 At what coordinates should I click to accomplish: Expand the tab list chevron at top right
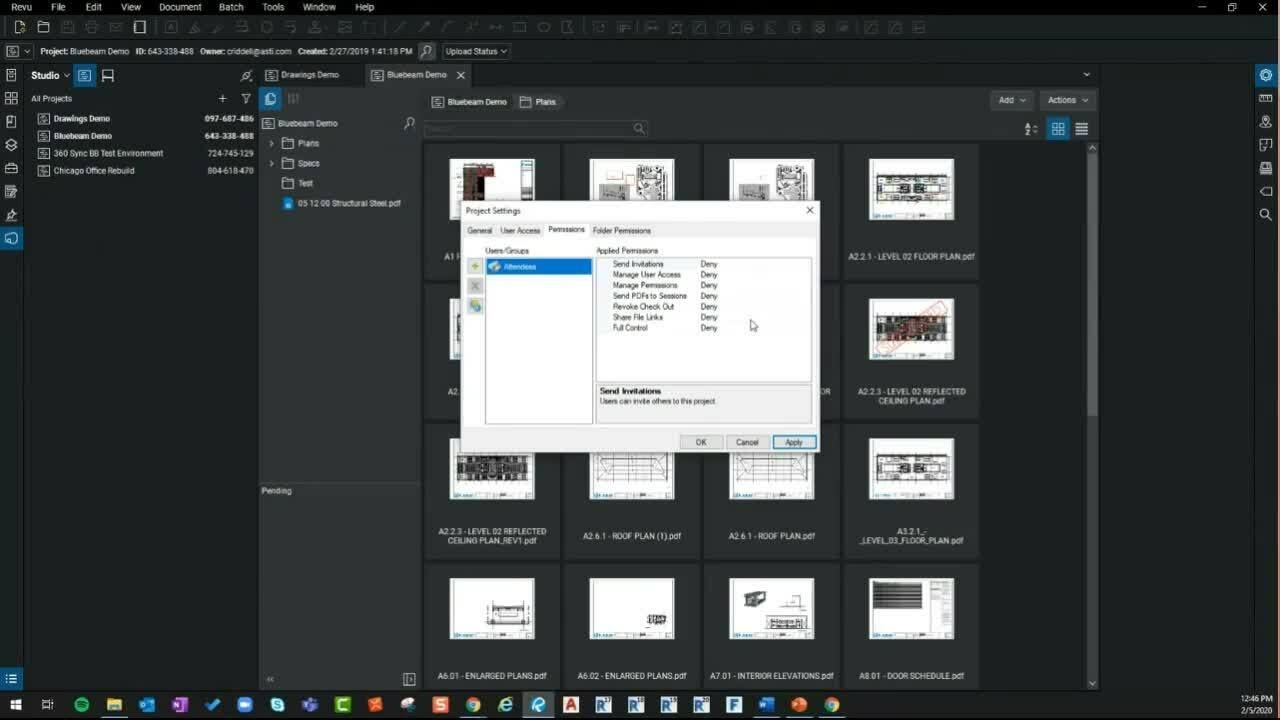pos(1086,75)
